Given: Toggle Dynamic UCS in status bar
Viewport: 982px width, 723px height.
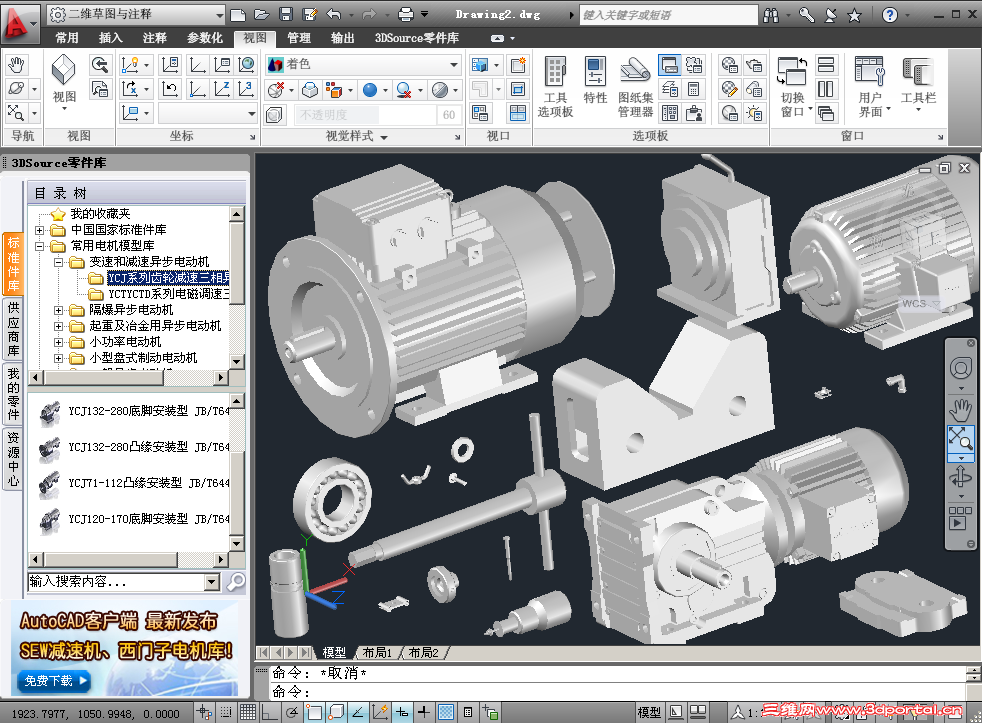Looking at the screenshot, I should tap(380, 712).
